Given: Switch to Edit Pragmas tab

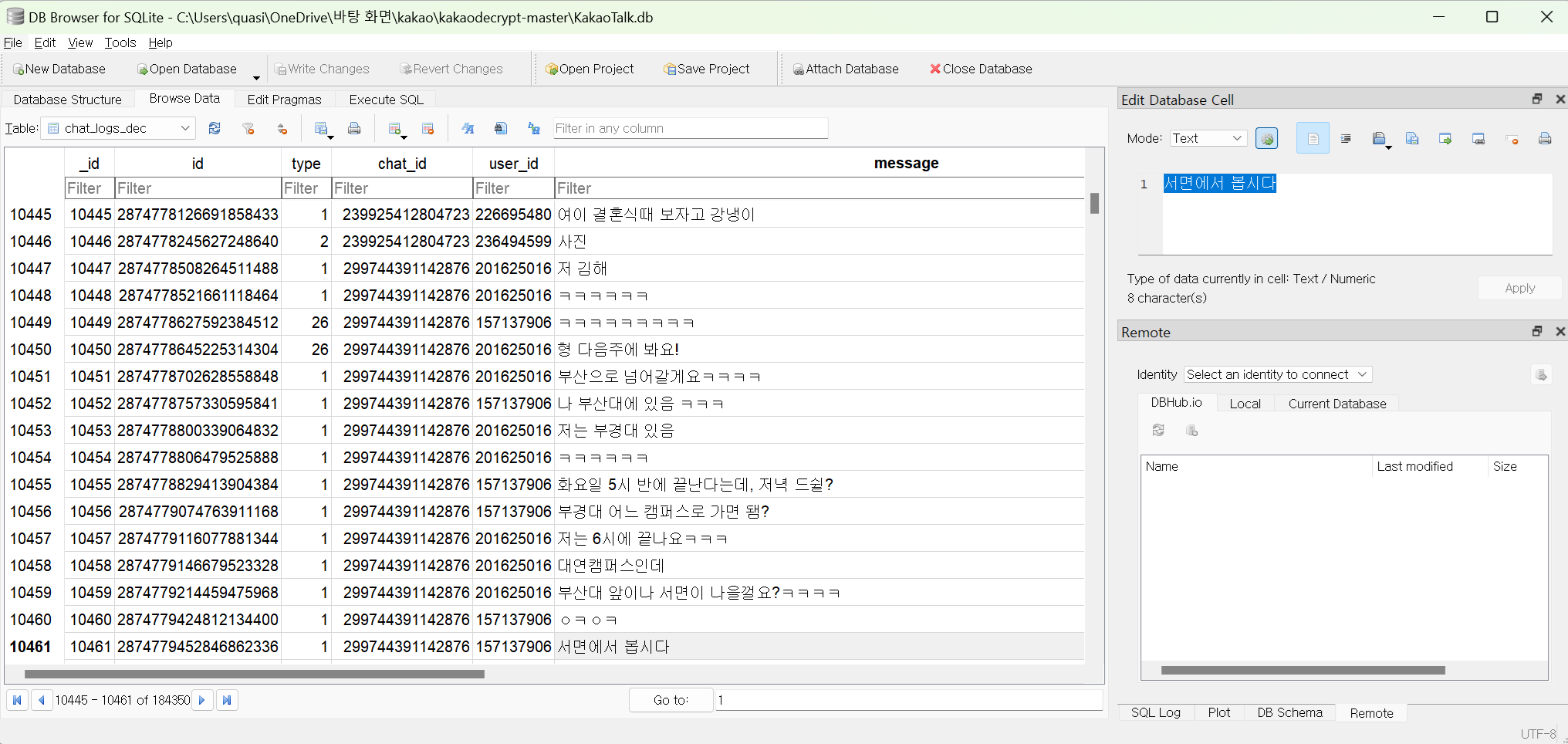Looking at the screenshot, I should pos(284,100).
